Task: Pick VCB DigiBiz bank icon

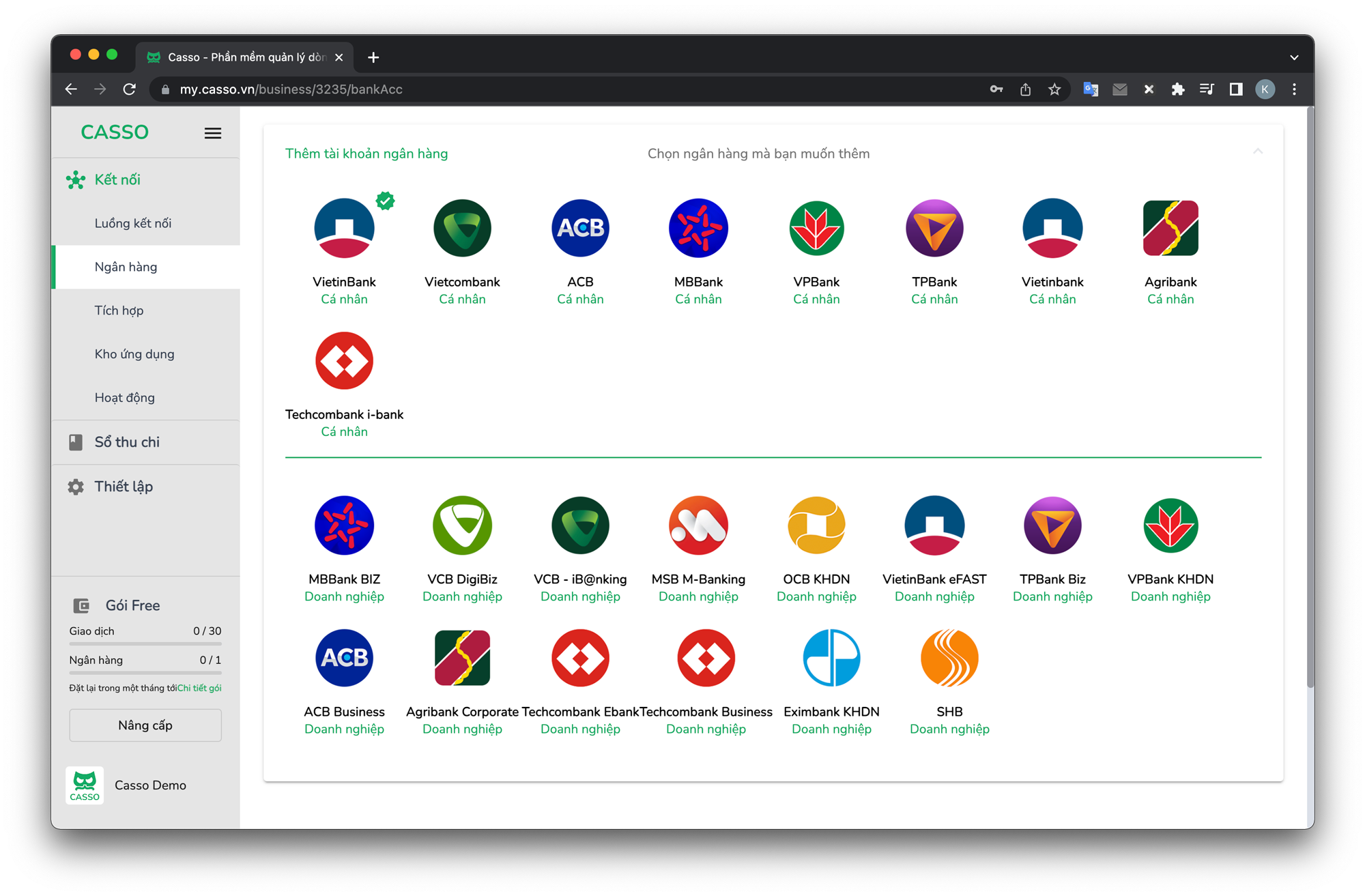Action: (x=462, y=525)
